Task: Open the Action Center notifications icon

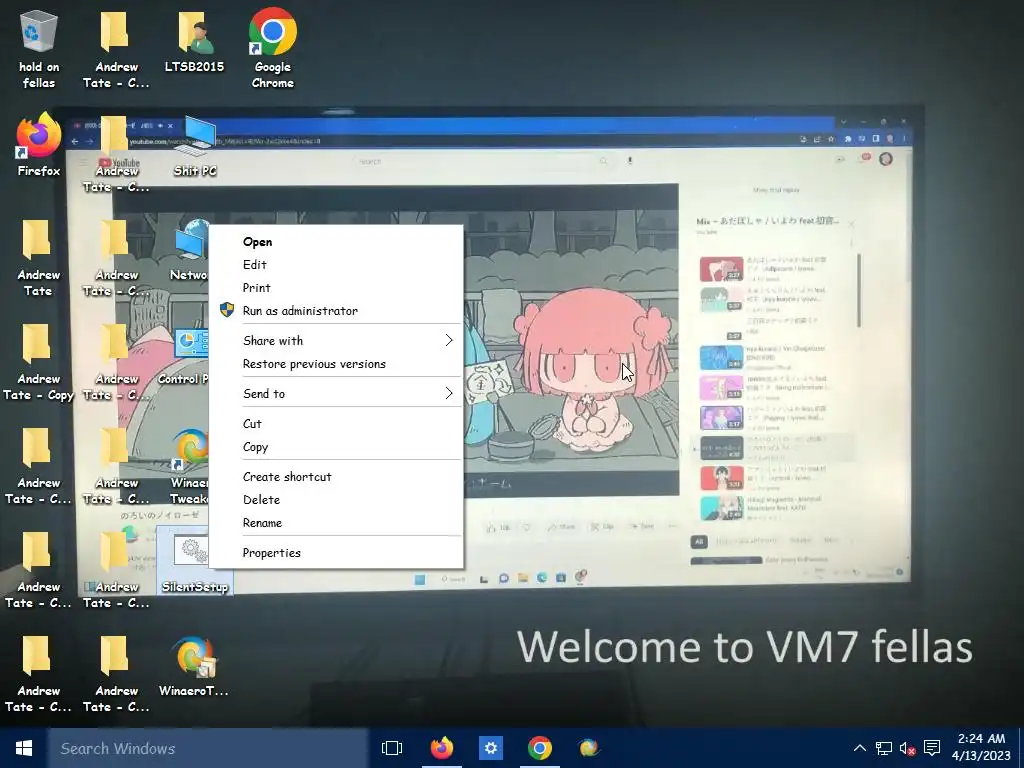Action: [932, 748]
